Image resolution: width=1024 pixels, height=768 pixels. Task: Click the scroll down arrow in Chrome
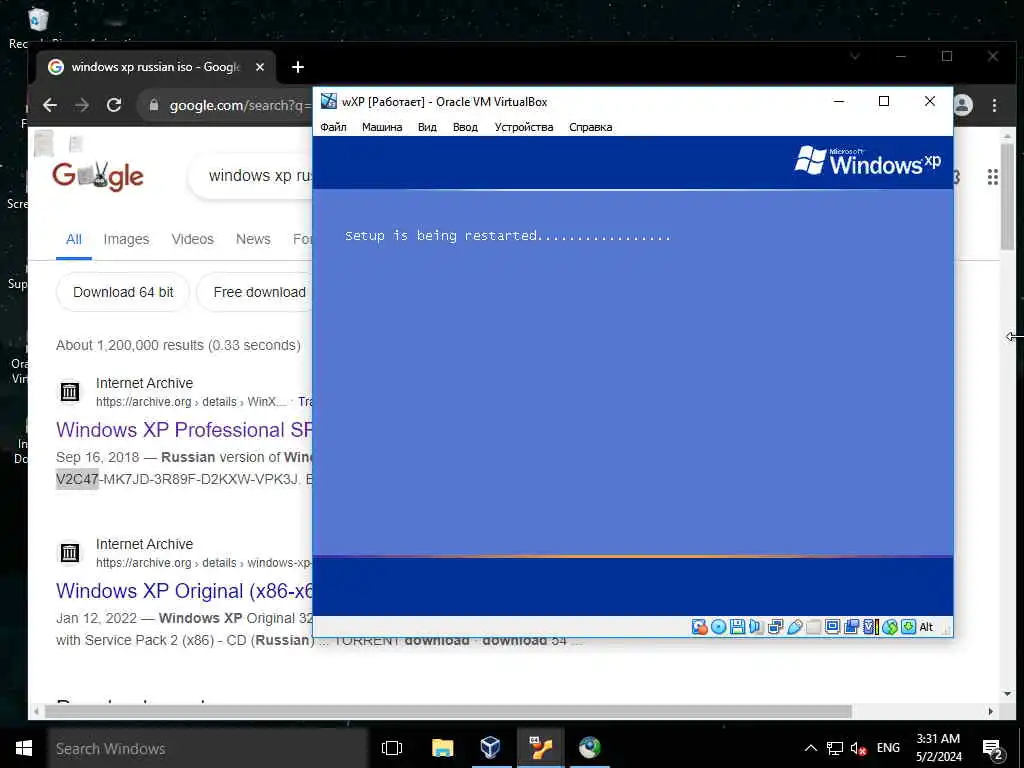tap(1008, 694)
